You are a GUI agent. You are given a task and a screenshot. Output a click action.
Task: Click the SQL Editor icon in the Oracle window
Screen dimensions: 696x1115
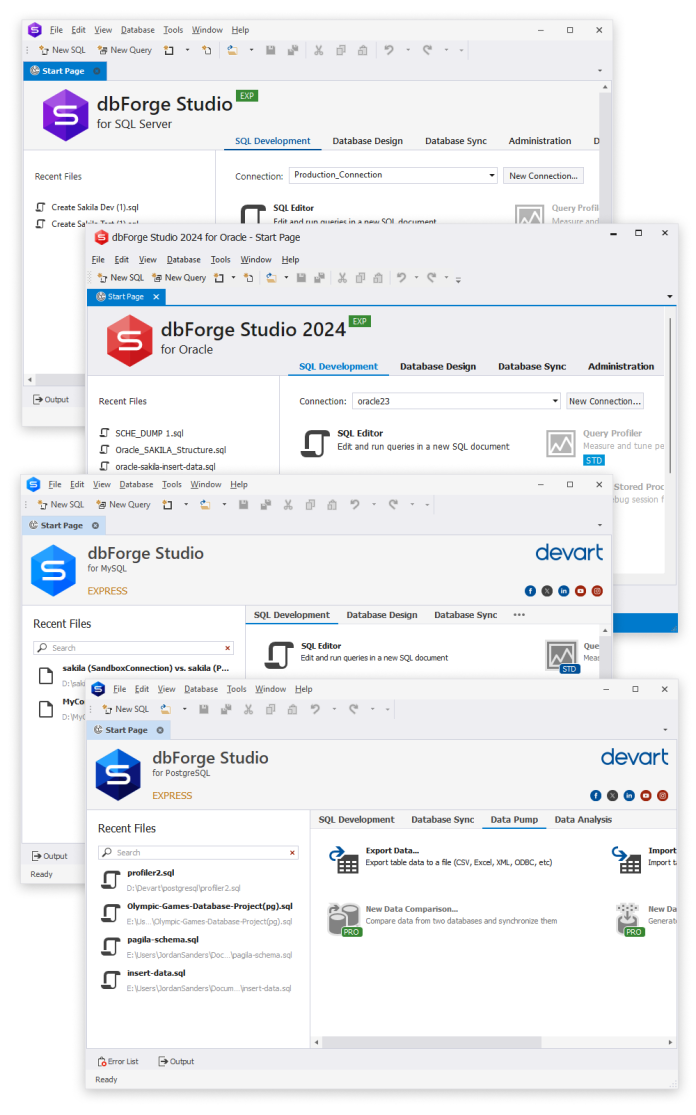(316, 443)
